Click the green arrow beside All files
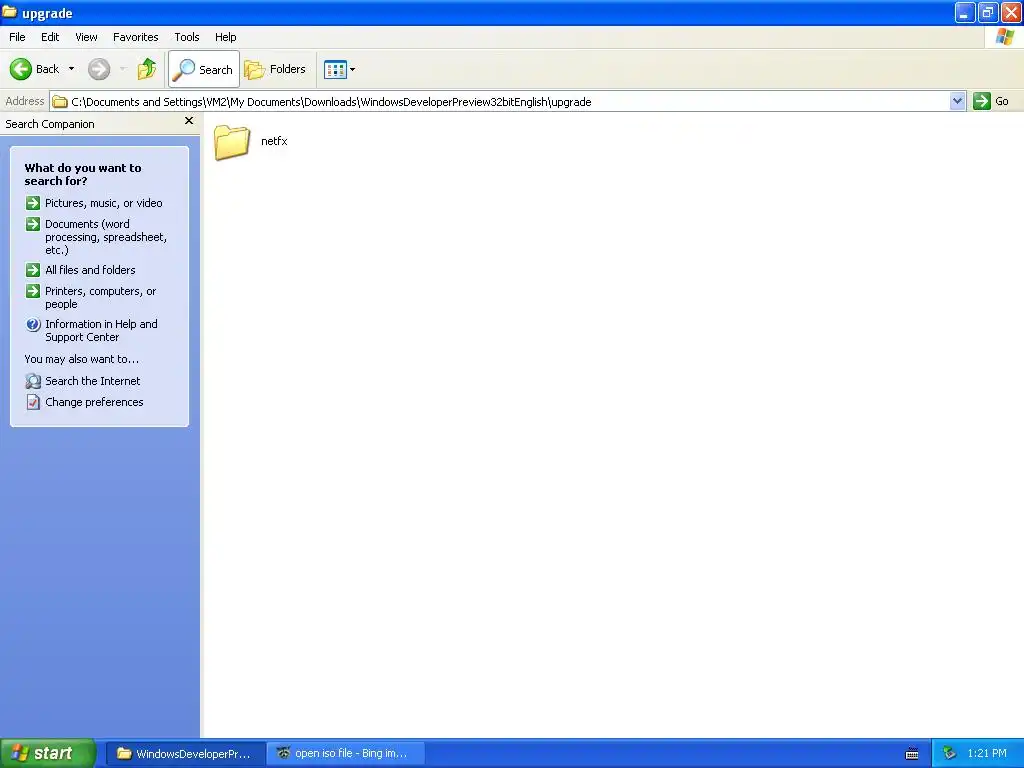The width and height of the screenshot is (1024, 768). point(33,270)
